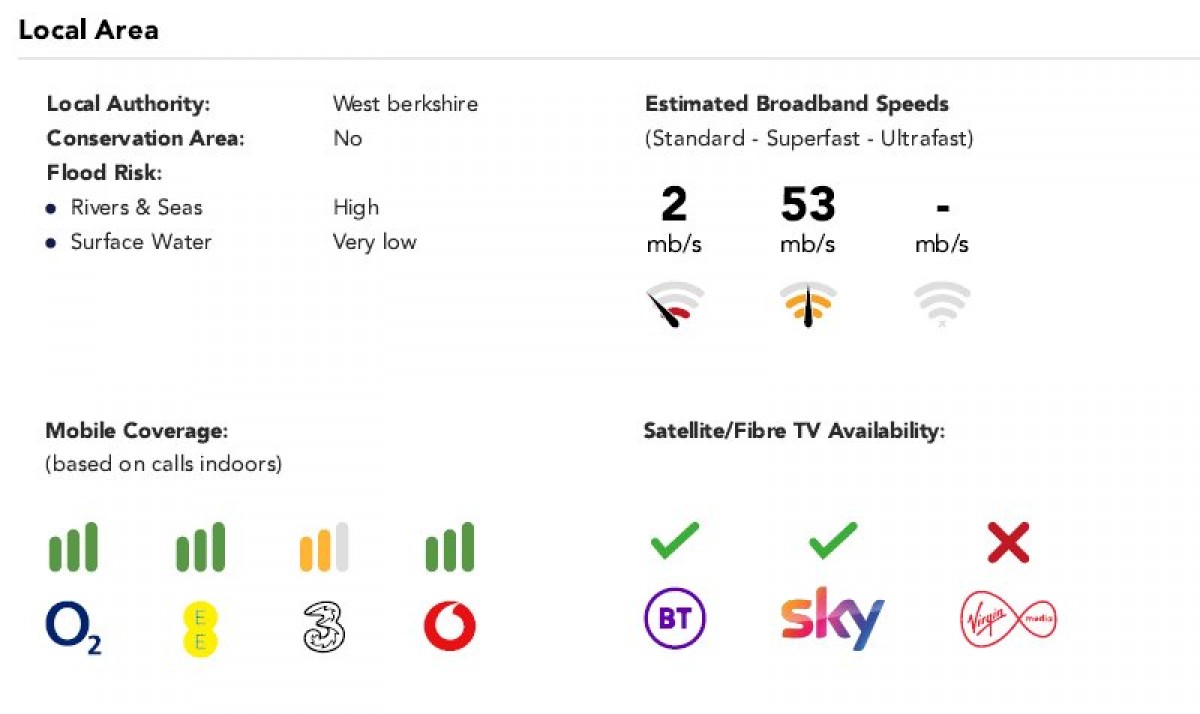Viewport: 1200px width, 714px height.
Task: Click the O2 network logo
Action: (74, 628)
